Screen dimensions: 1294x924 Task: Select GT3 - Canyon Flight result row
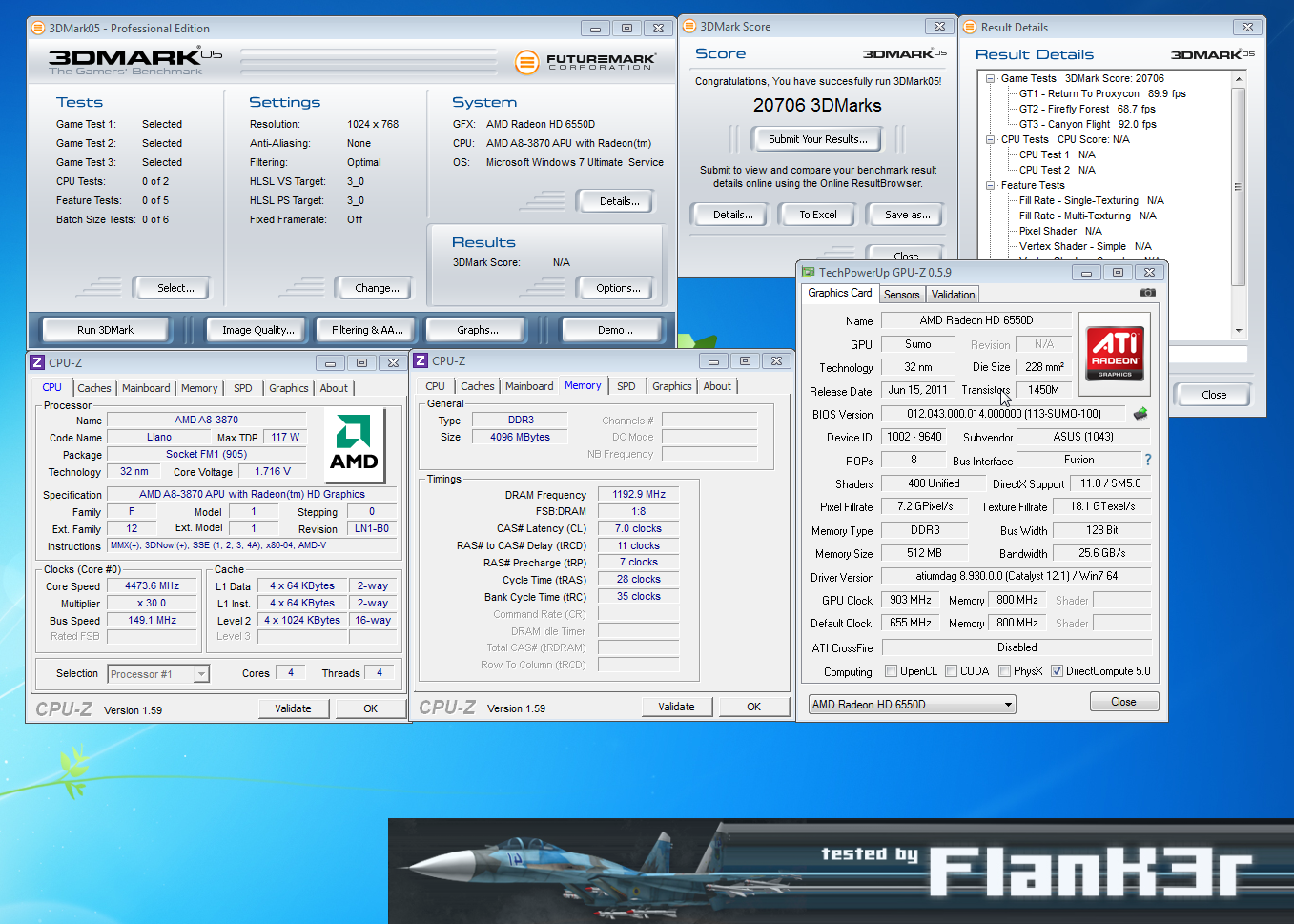point(1087,124)
